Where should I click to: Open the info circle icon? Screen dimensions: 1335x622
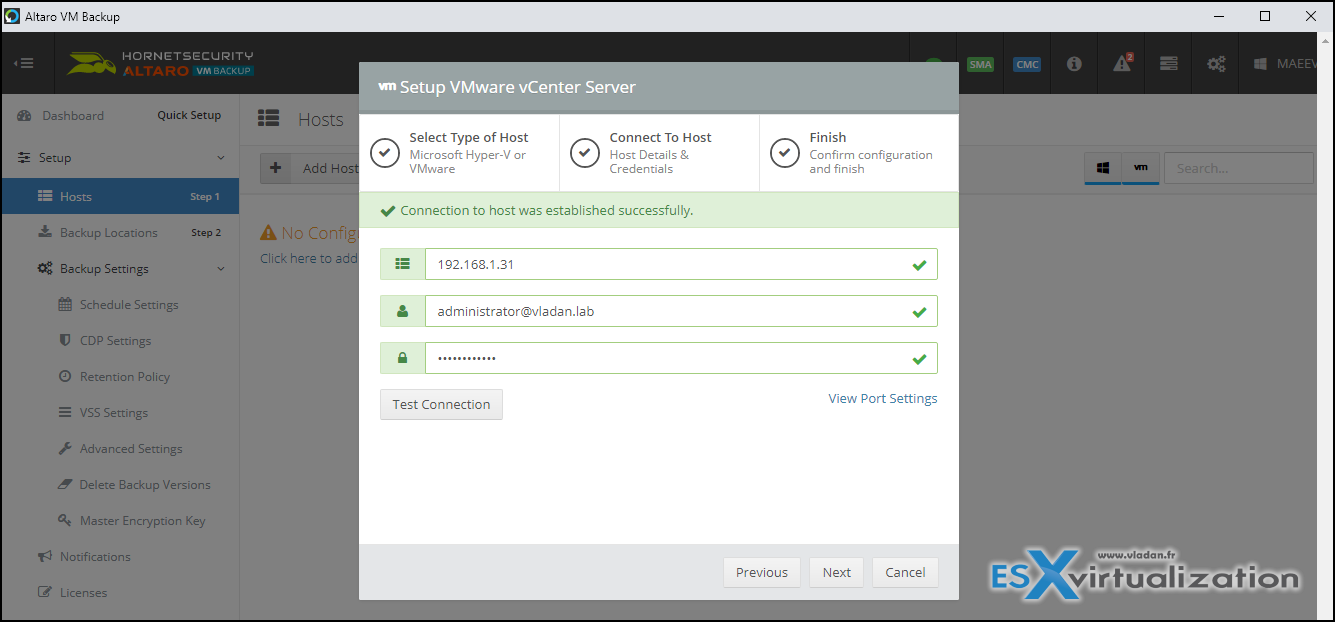(1074, 63)
